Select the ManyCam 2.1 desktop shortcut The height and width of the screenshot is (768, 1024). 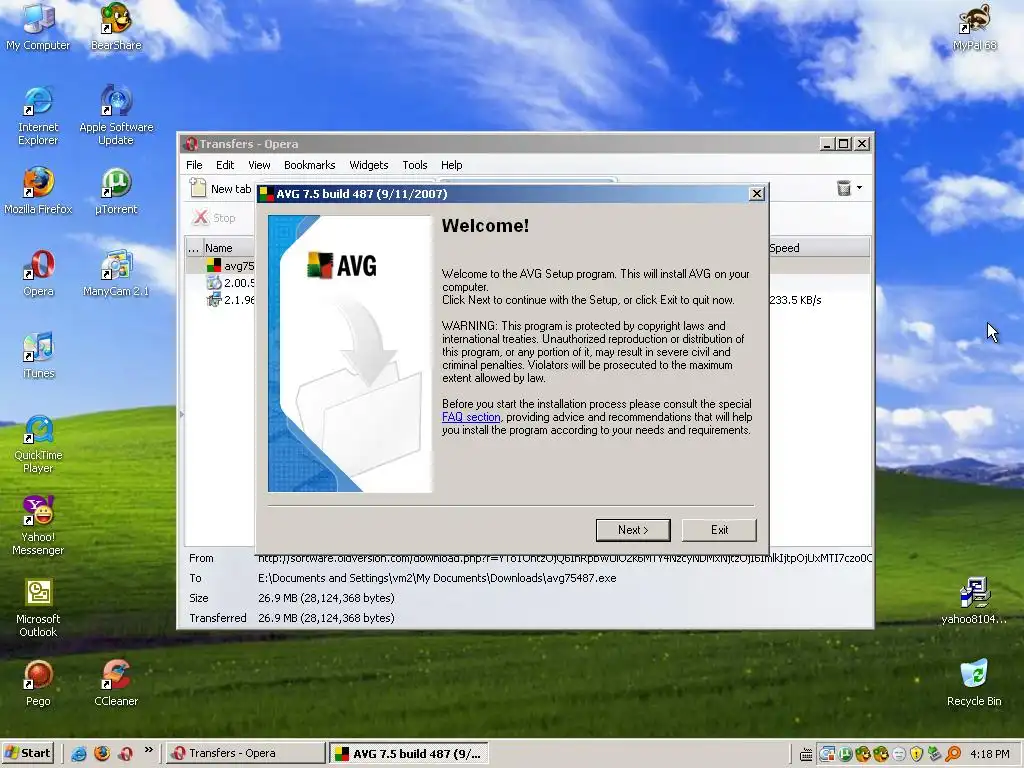point(116,274)
